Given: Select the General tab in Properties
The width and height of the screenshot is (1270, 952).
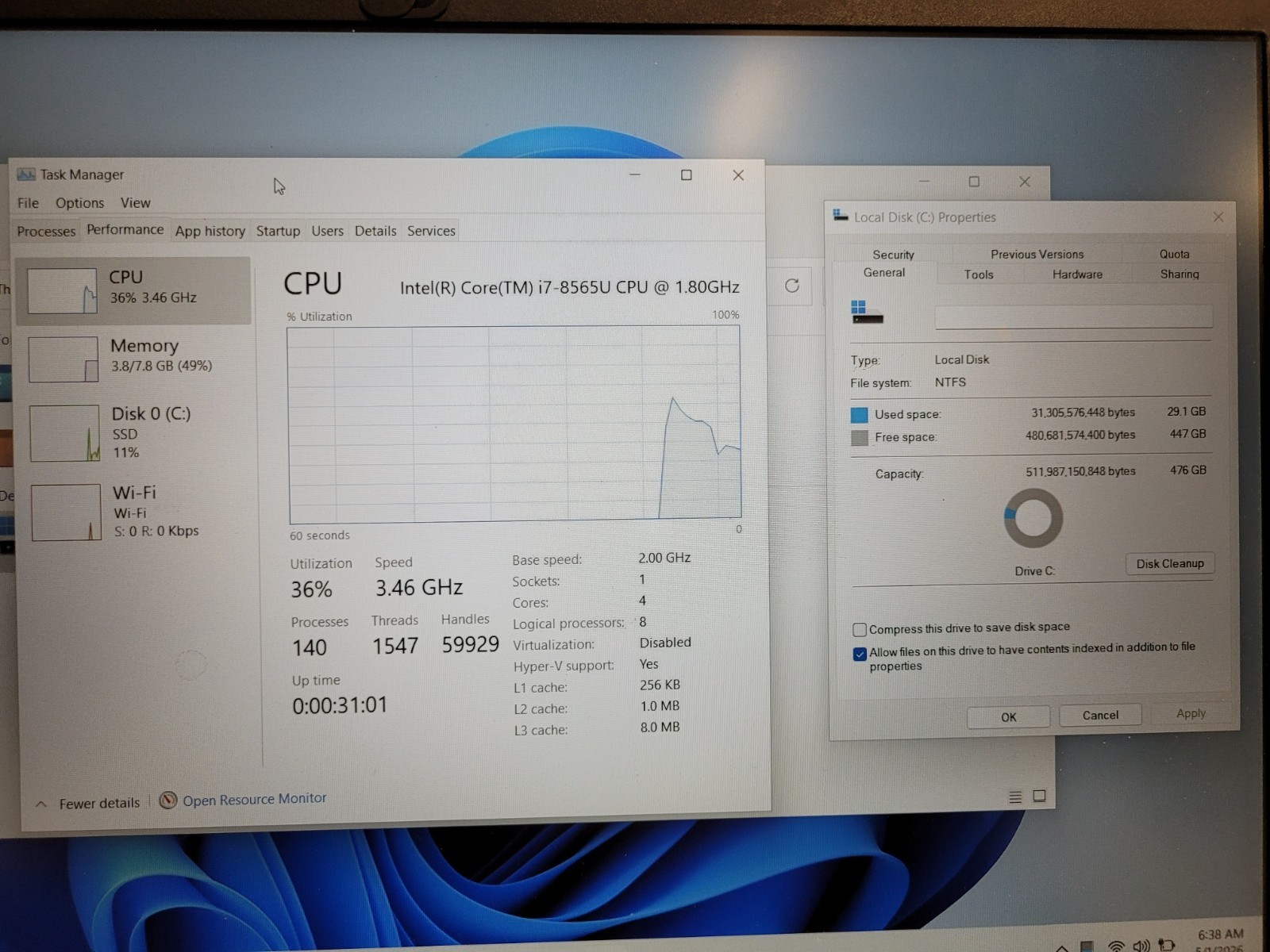Looking at the screenshot, I should pos(884,272).
